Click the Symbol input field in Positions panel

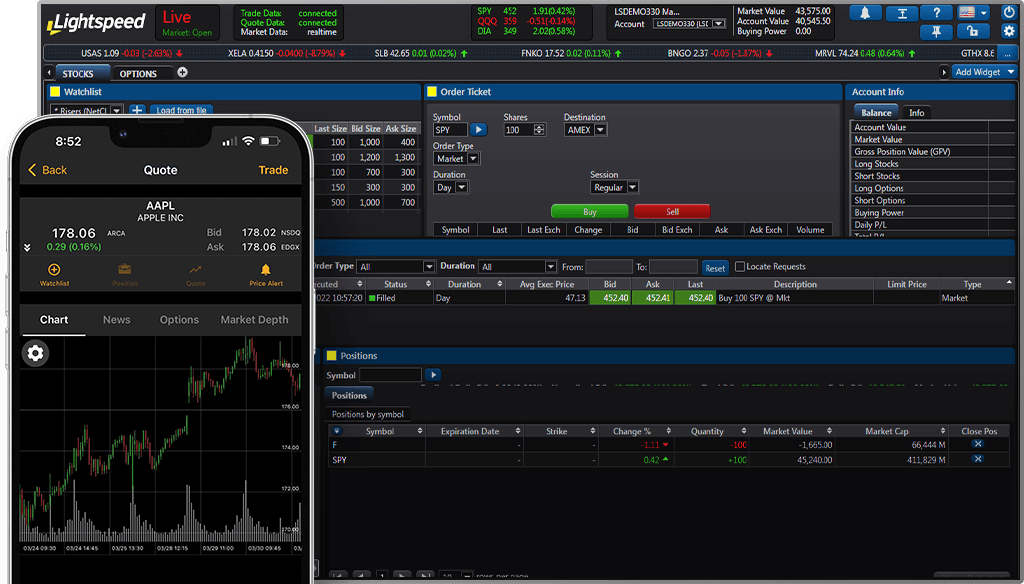point(391,374)
